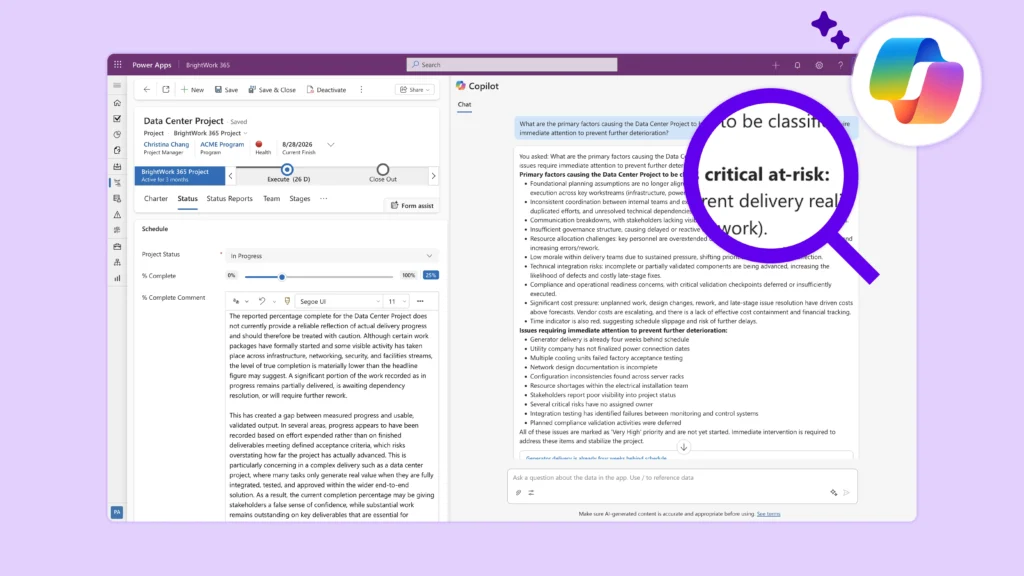The height and width of the screenshot is (576, 1024).
Task: Click the PA area switcher badge
Action: coord(117,512)
